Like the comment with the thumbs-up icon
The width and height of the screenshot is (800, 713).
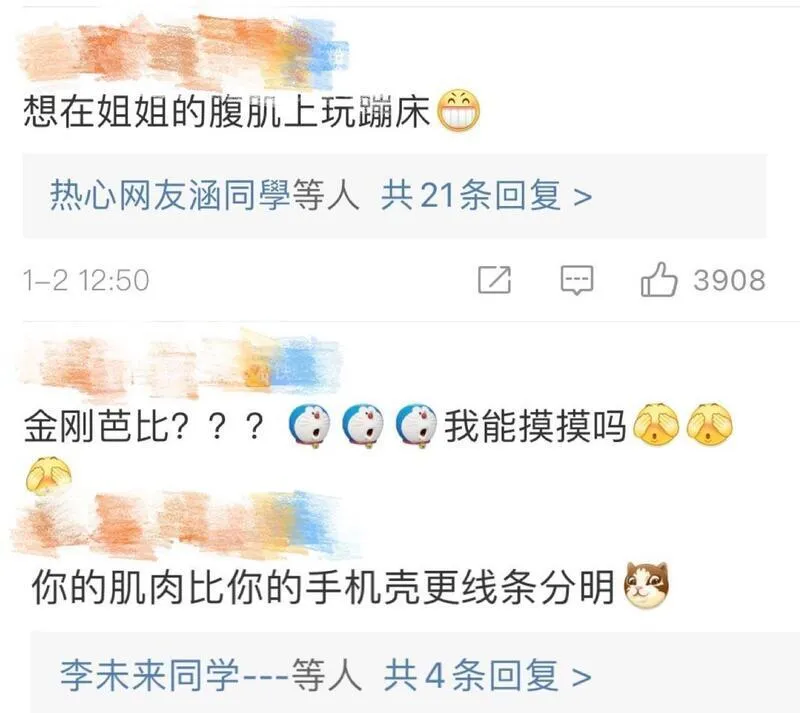click(x=659, y=279)
